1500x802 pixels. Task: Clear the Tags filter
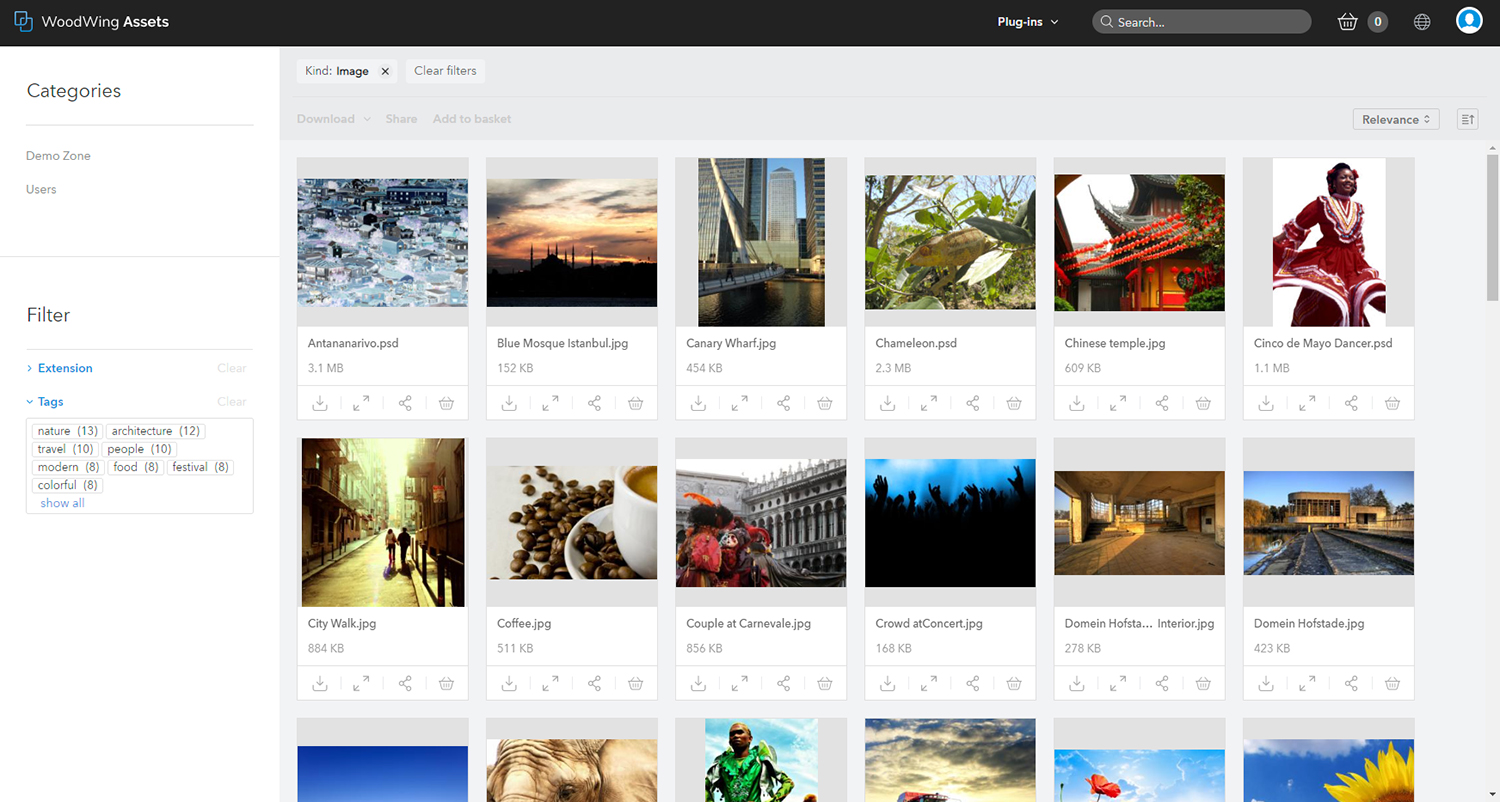232,402
